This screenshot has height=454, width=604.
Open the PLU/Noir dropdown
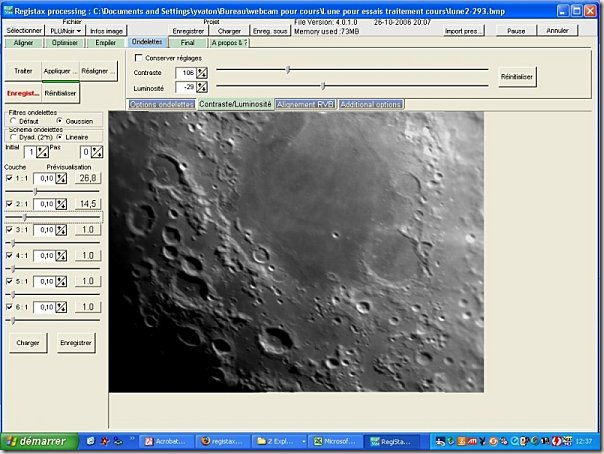click(65, 31)
